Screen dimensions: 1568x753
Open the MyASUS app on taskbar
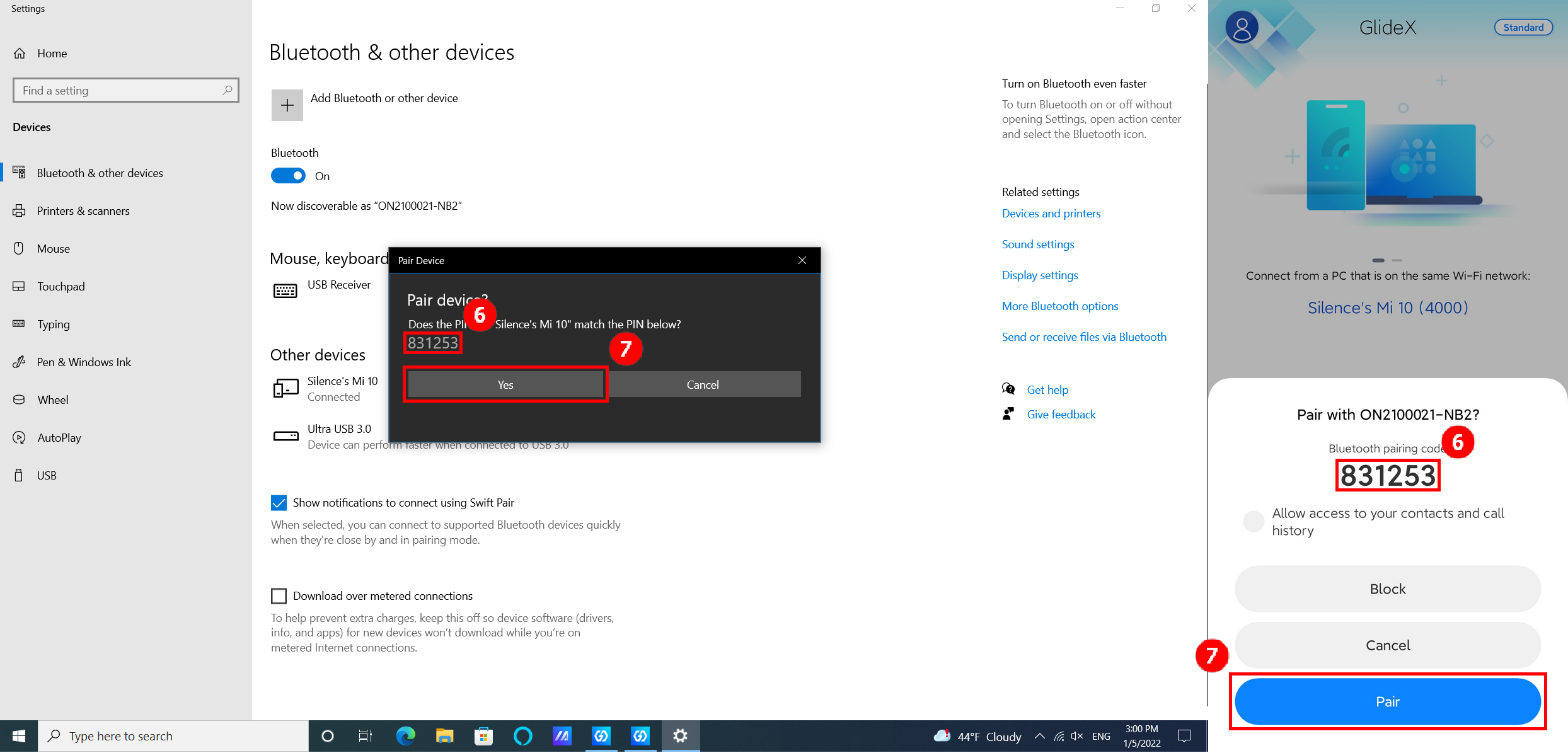(562, 736)
